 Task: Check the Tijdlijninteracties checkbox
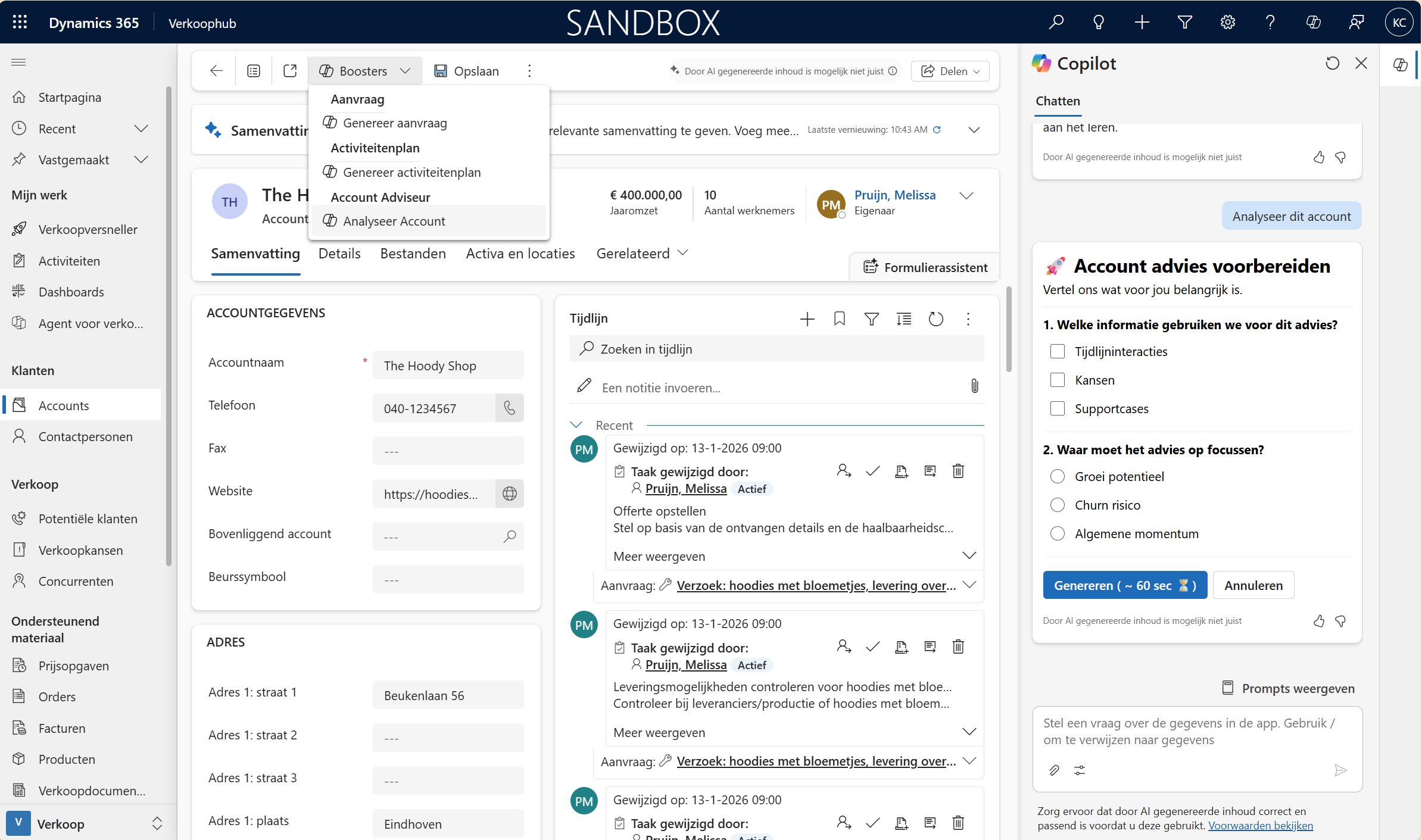click(x=1058, y=351)
